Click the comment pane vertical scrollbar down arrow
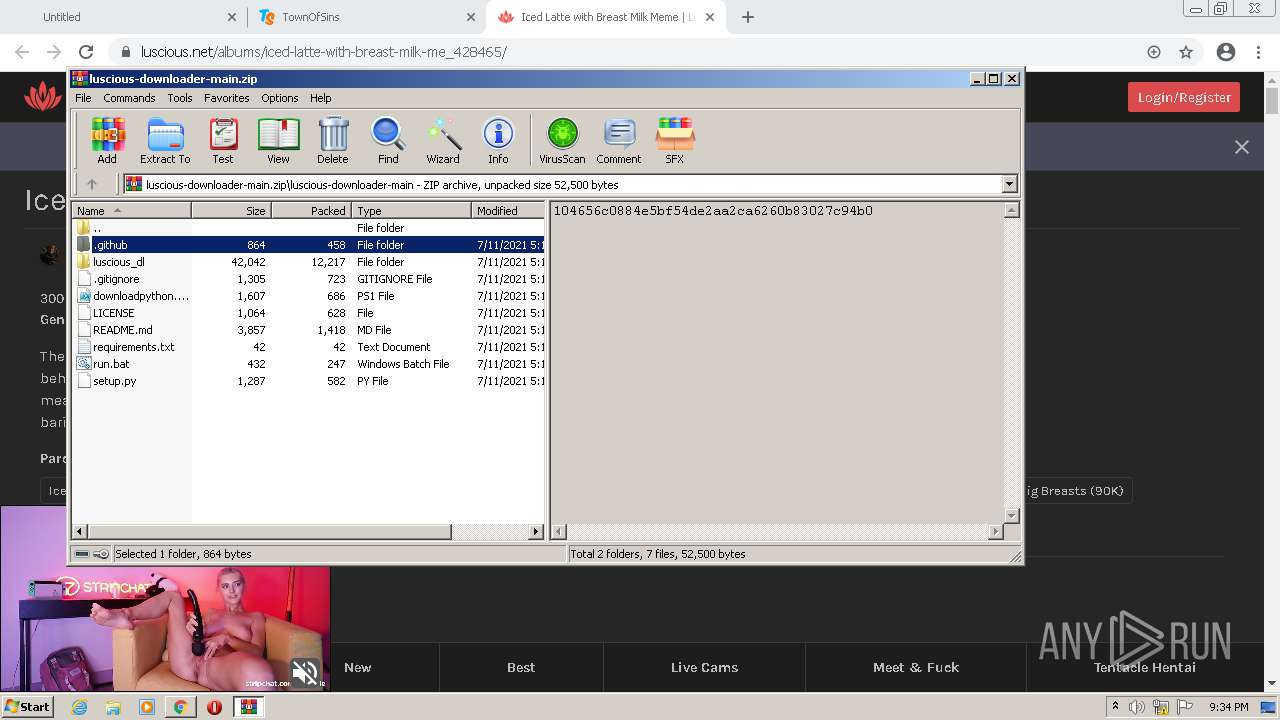The height and width of the screenshot is (720, 1280). coord(1011,516)
